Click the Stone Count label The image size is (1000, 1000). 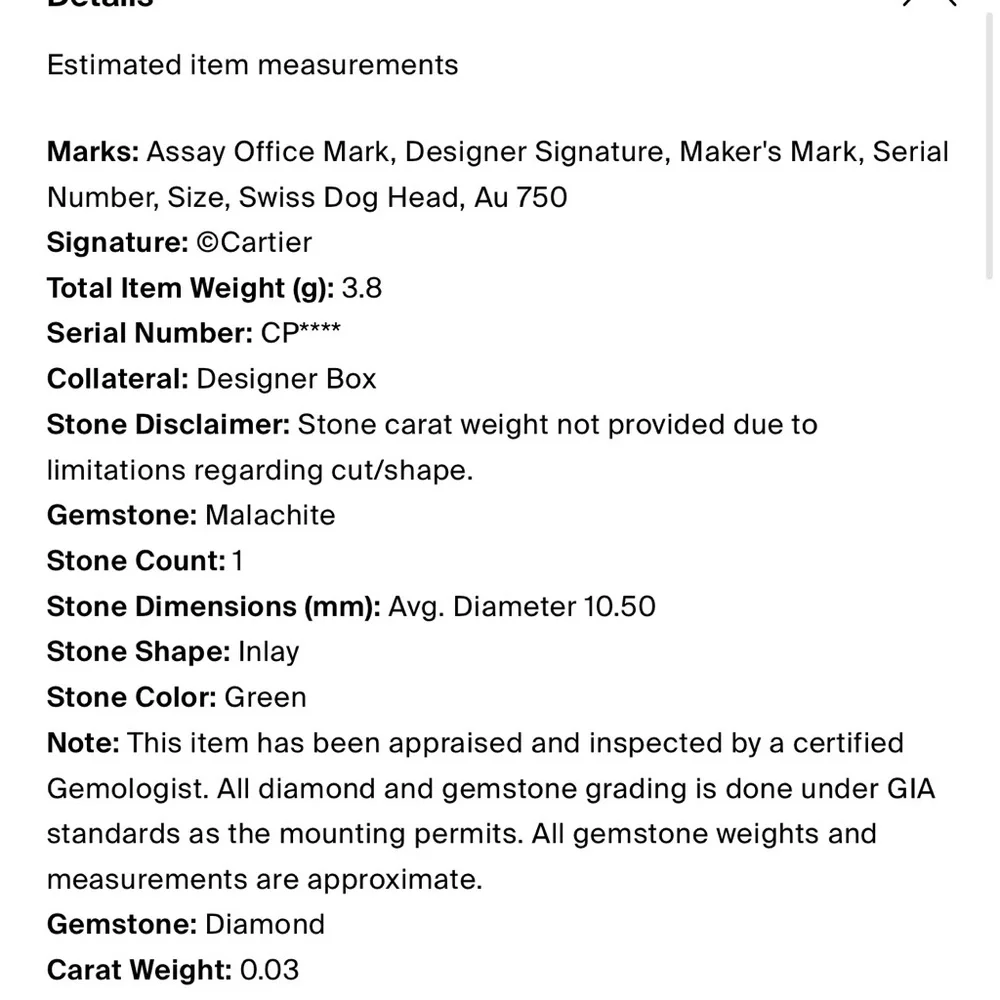coord(135,561)
